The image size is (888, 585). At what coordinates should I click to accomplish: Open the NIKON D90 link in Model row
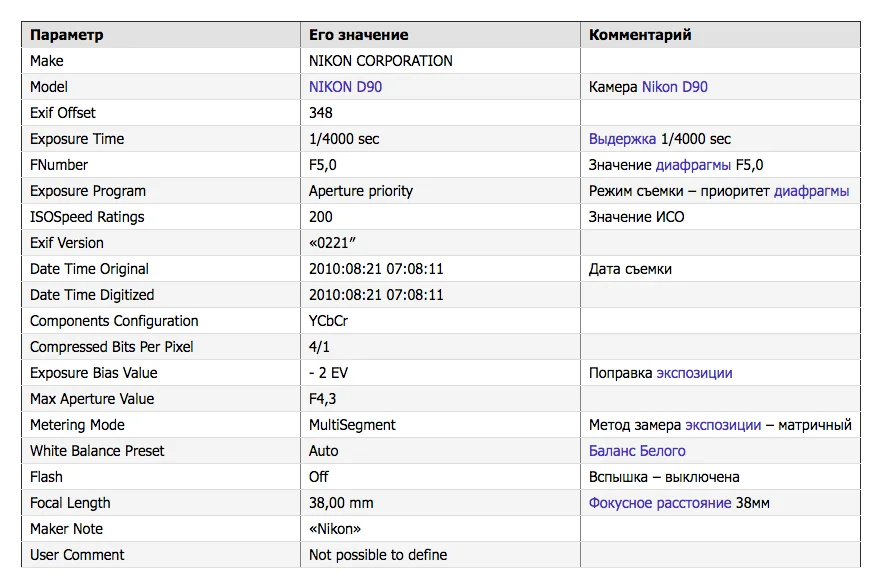345,87
